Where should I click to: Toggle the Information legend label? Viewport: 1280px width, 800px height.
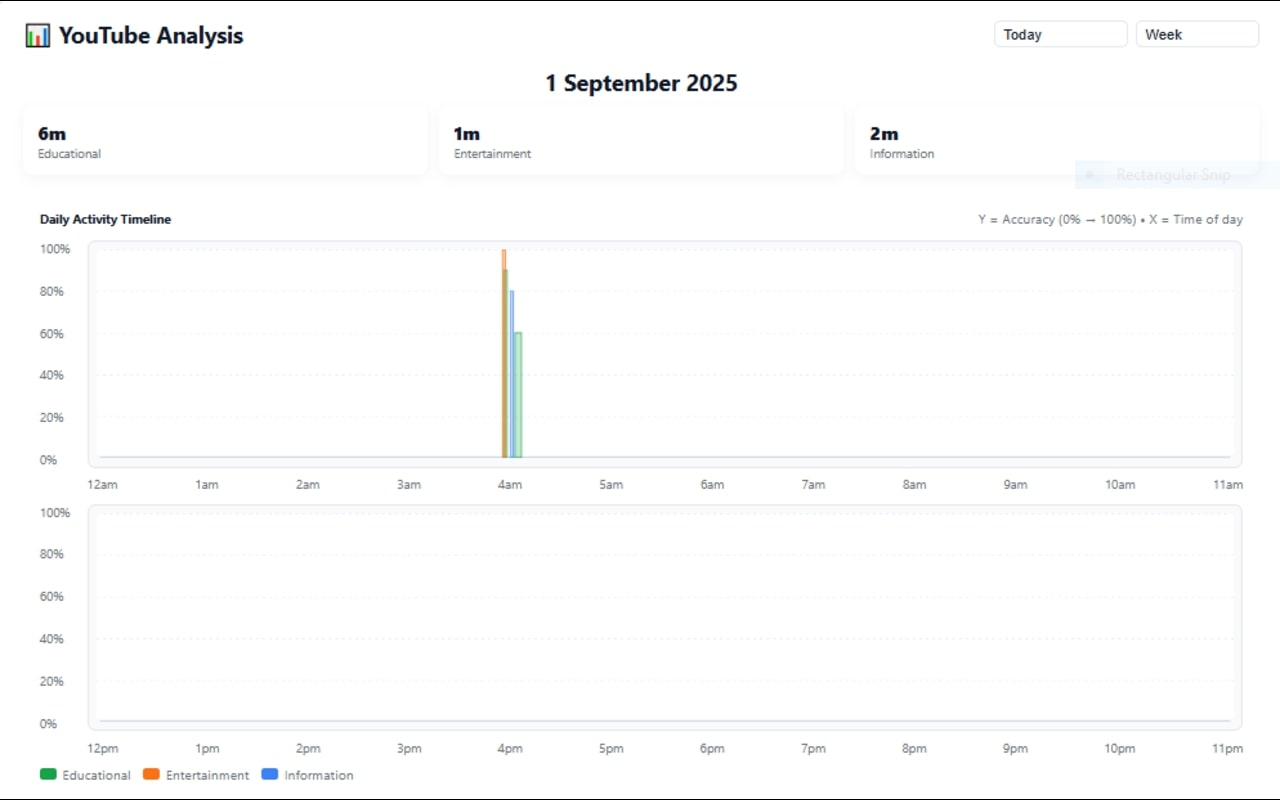(318, 775)
